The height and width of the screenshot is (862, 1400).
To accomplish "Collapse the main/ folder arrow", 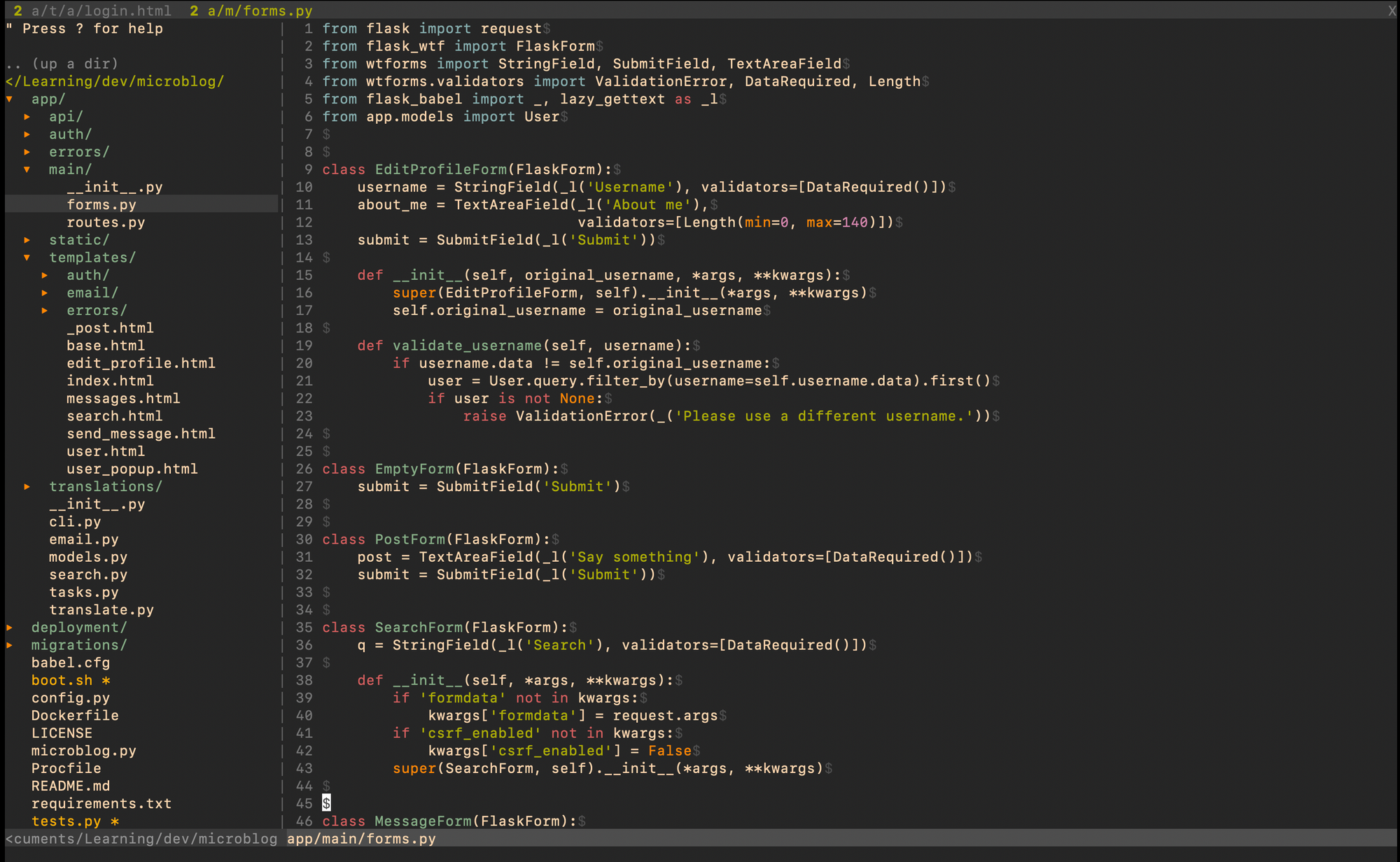I will click(x=27, y=169).
